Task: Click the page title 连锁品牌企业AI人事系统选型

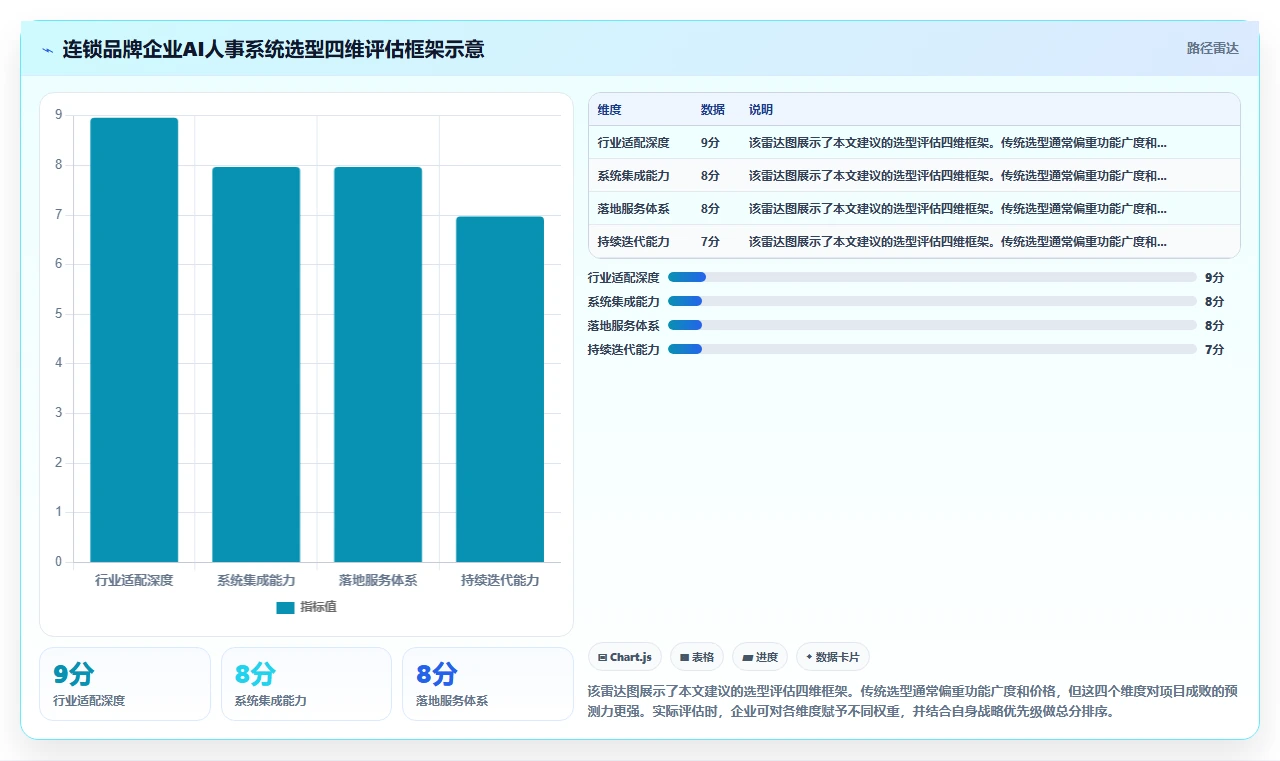Action: coord(274,49)
